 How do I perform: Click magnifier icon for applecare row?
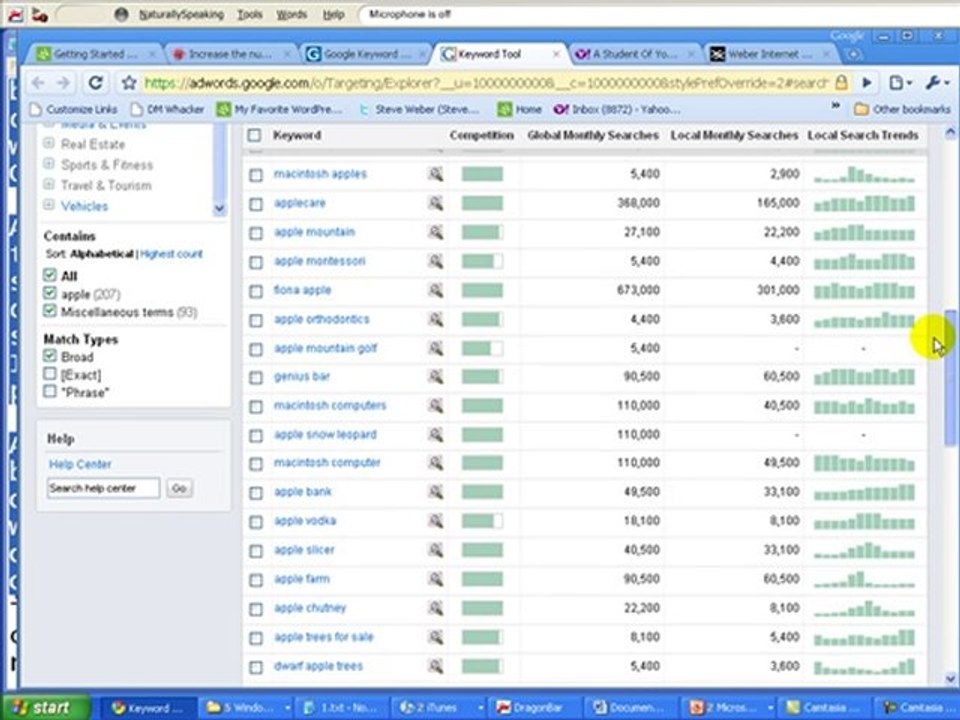coord(435,203)
